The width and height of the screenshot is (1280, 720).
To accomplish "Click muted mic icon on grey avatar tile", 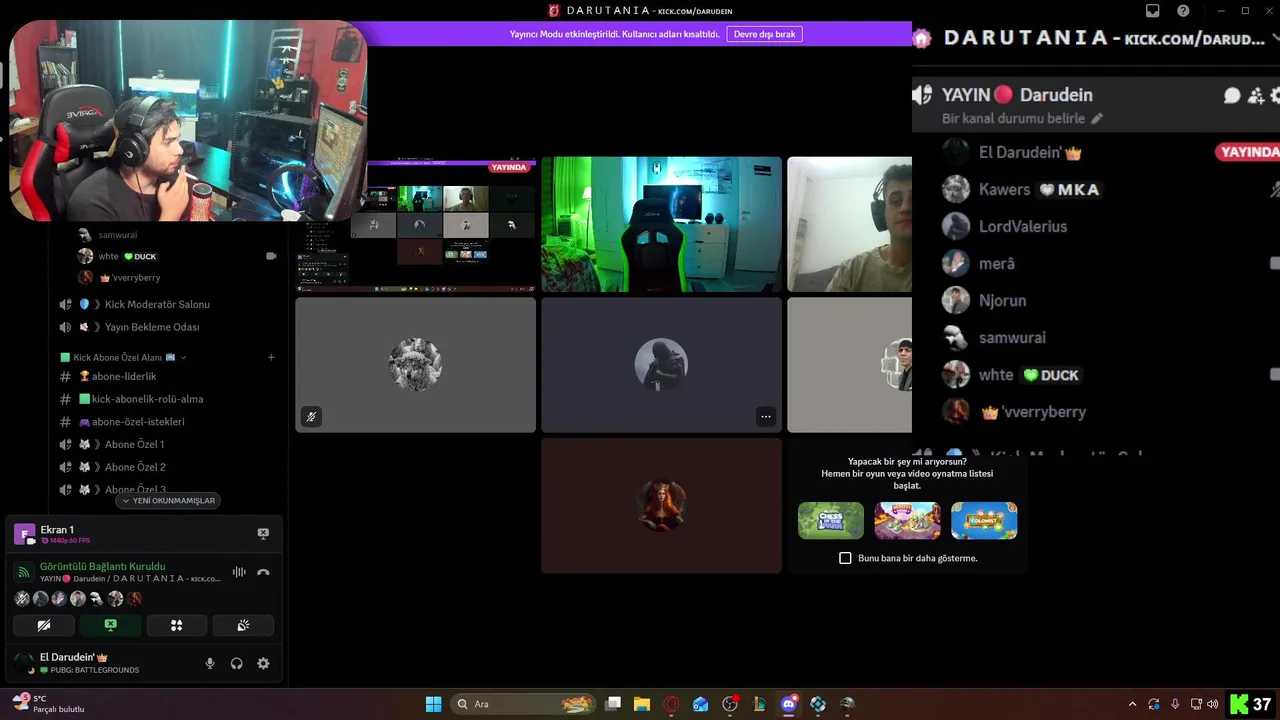I will 311,417.
